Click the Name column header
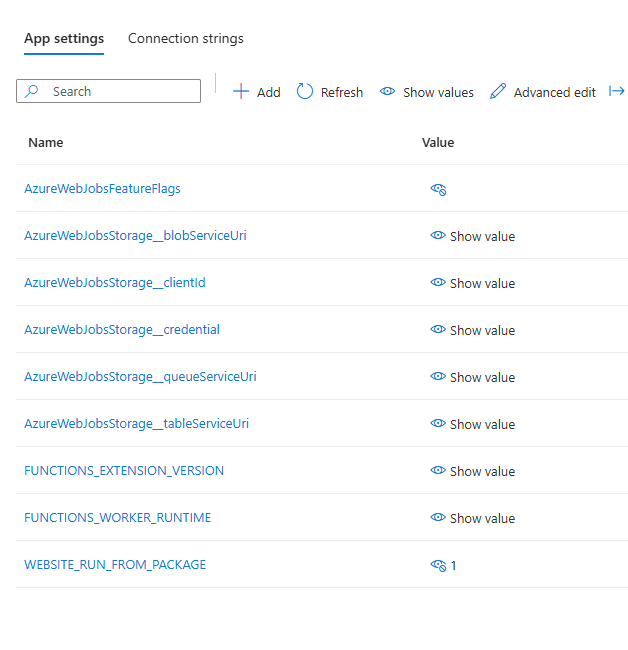628x650 pixels. pos(46,143)
